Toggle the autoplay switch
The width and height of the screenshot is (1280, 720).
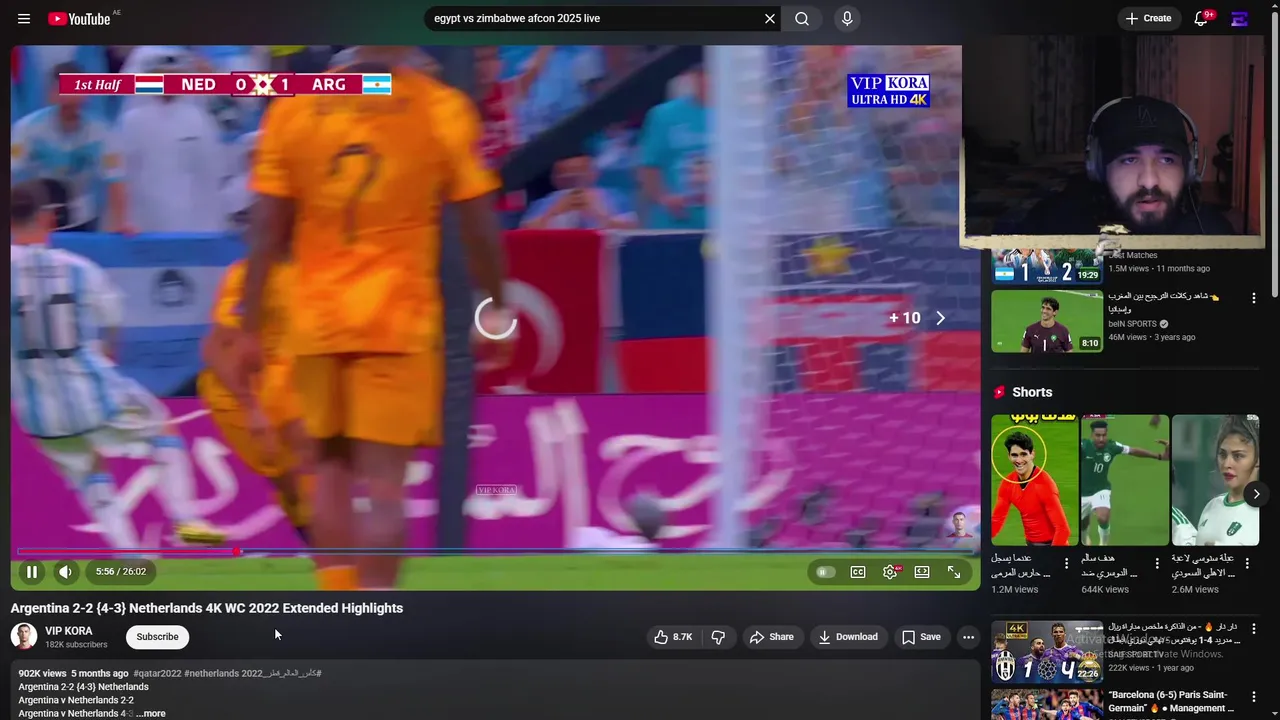tap(825, 572)
